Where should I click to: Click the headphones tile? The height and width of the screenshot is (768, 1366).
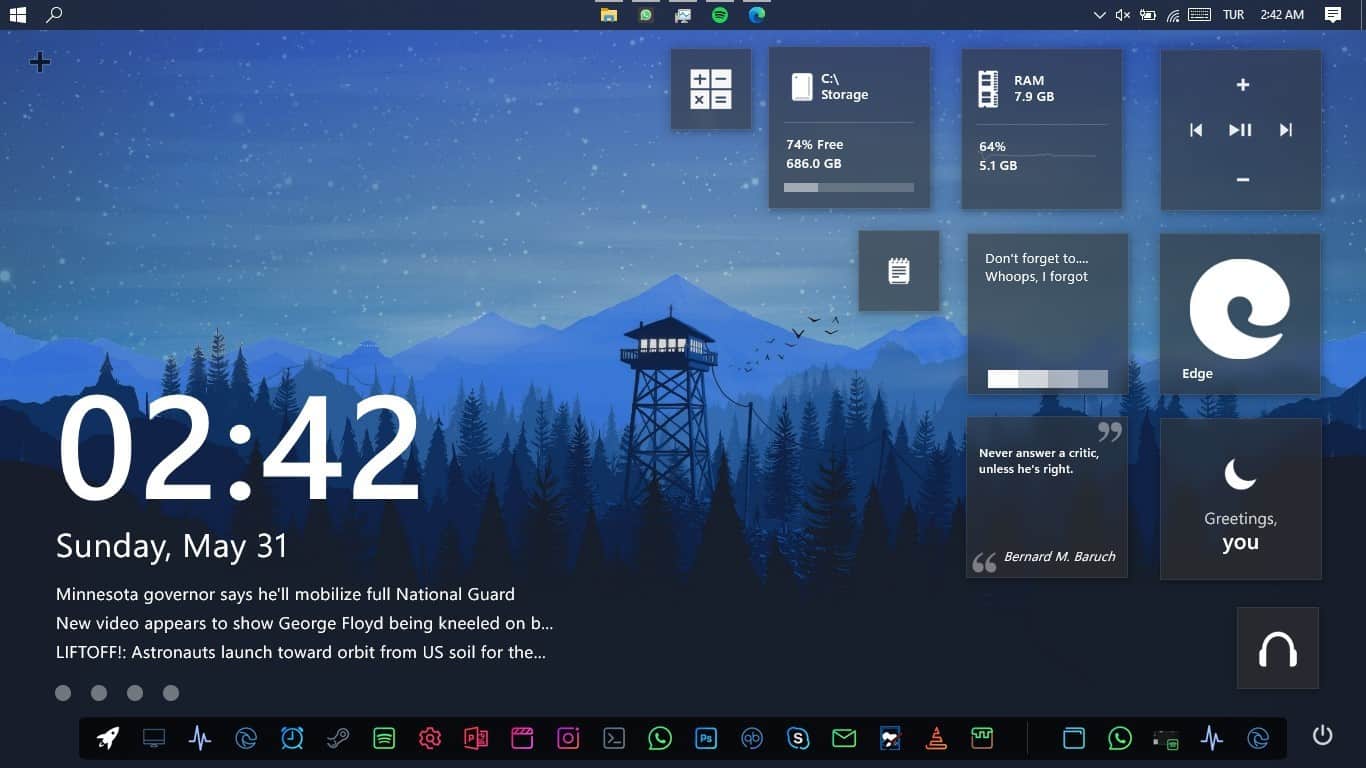[x=1278, y=648]
